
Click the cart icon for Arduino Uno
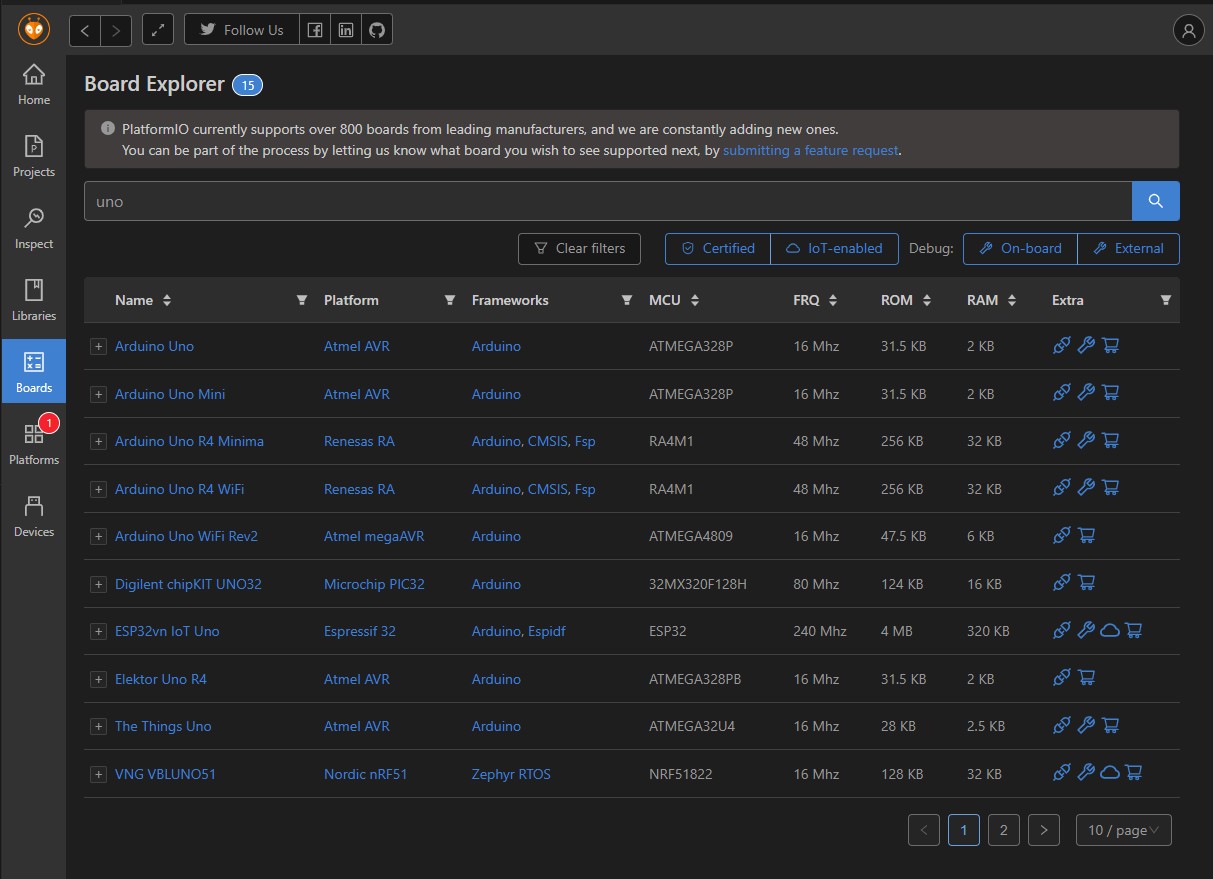pyautogui.click(x=1110, y=346)
